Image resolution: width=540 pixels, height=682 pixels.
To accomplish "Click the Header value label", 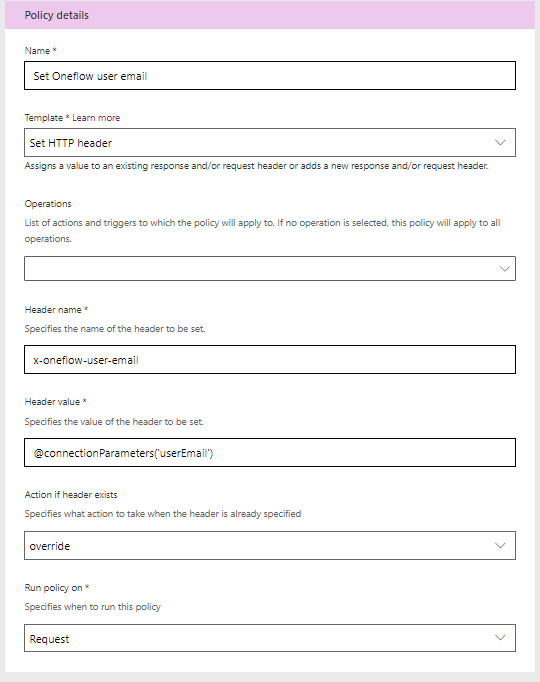I will click(52, 402).
